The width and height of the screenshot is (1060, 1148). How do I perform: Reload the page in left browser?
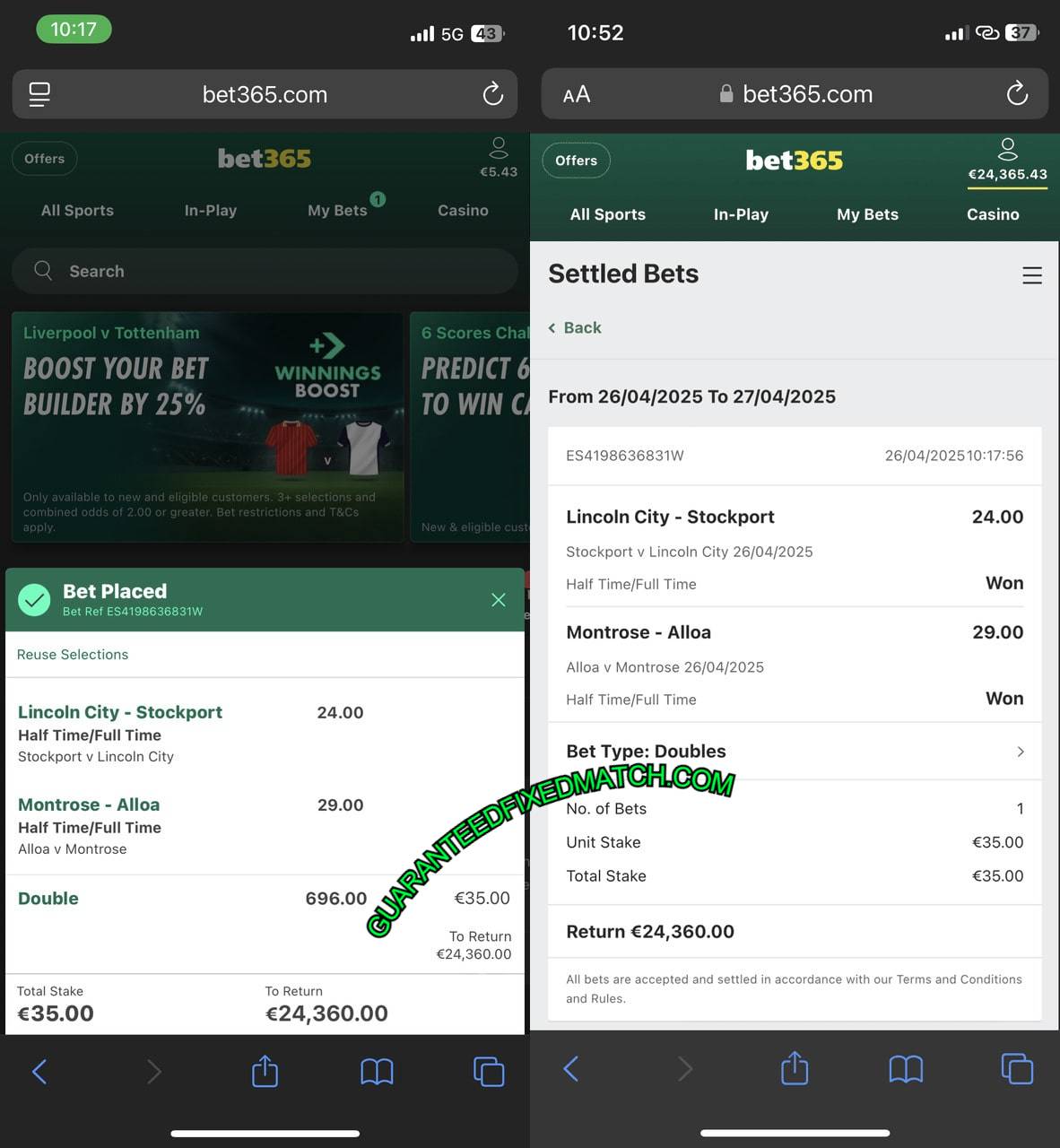(492, 94)
